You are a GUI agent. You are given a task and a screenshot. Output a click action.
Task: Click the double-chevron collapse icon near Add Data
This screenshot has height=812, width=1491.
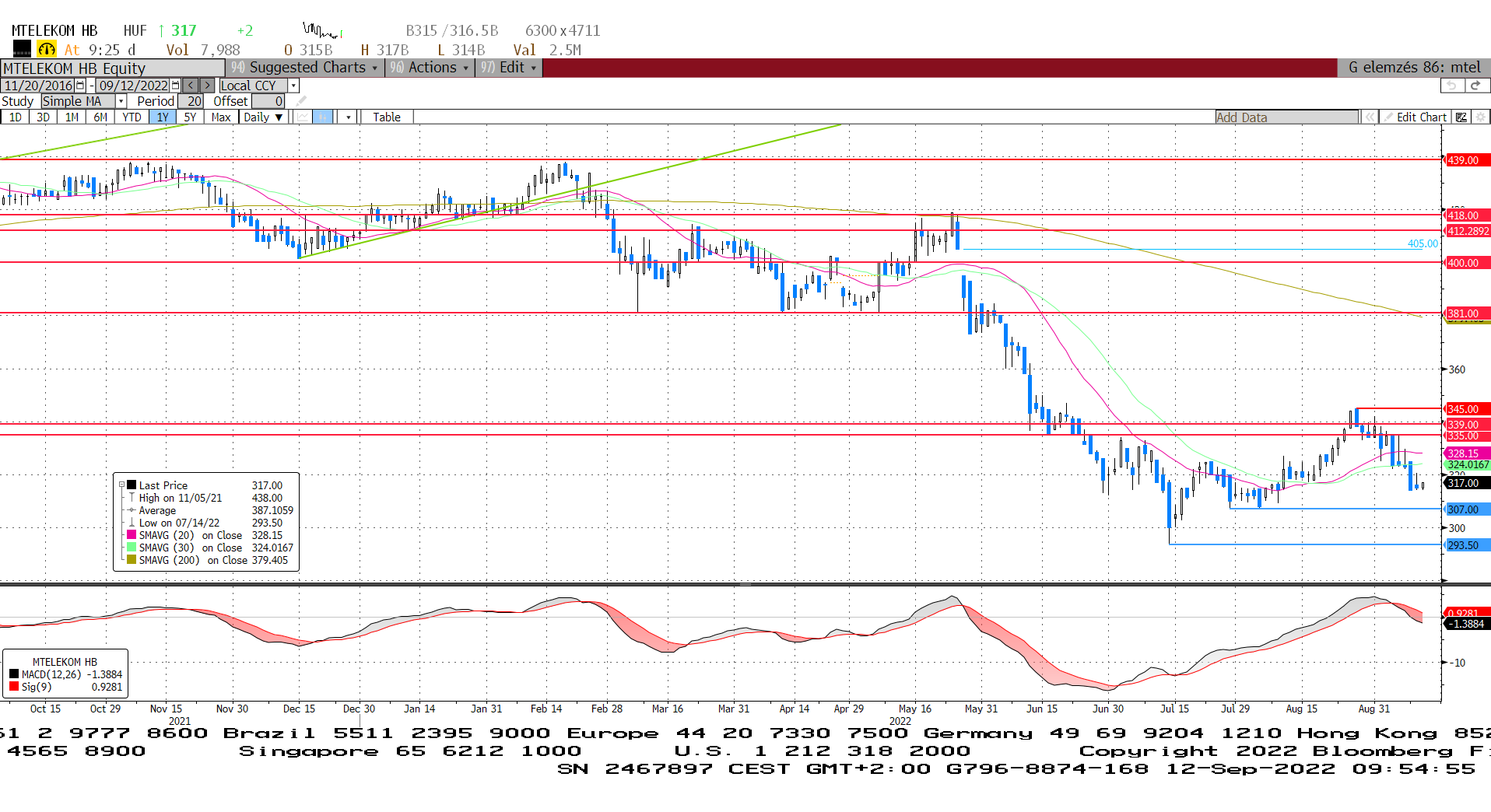pyautogui.click(x=1369, y=117)
